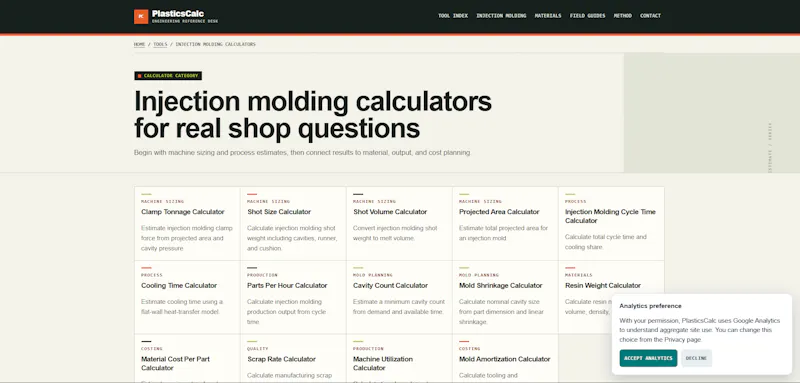Viewport: 800px width, 383px height.
Task: Open the Shot Size Calculator
Action: 279,212
